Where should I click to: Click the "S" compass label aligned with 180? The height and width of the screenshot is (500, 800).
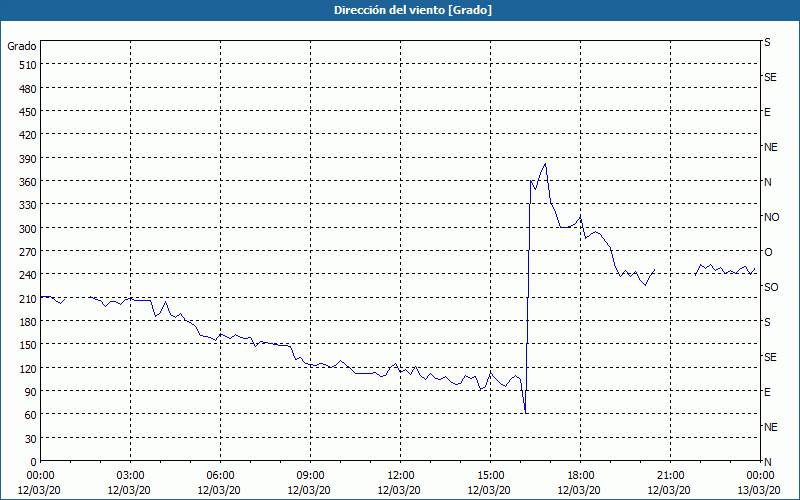767,322
